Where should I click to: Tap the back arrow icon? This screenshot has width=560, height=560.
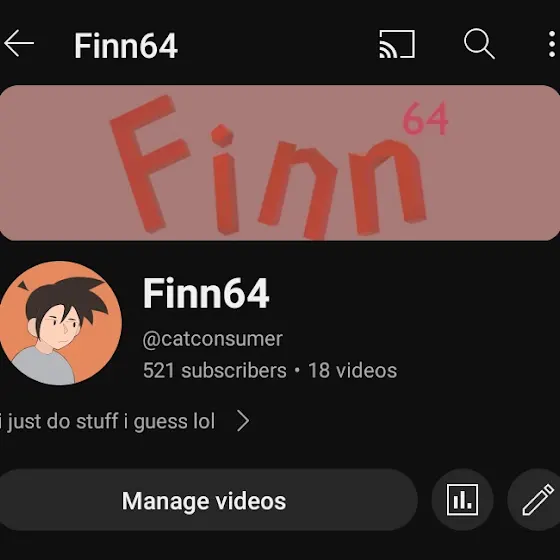tap(19, 44)
